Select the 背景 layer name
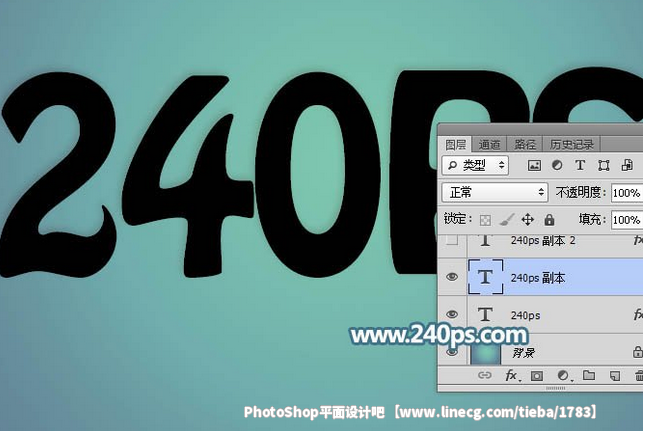The width and height of the screenshot is (652, 431). tap(523, 353)
